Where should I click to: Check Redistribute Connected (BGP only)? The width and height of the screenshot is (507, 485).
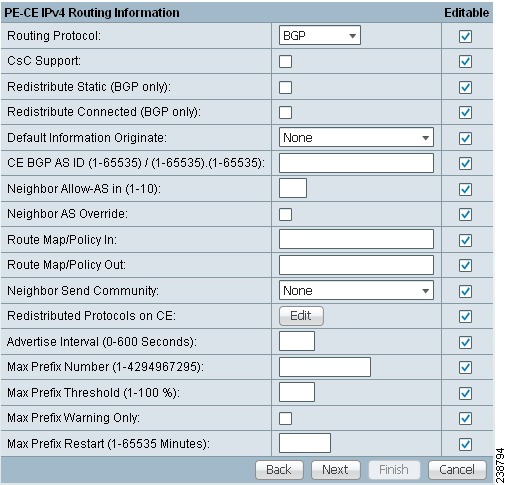tap(285, 112)
